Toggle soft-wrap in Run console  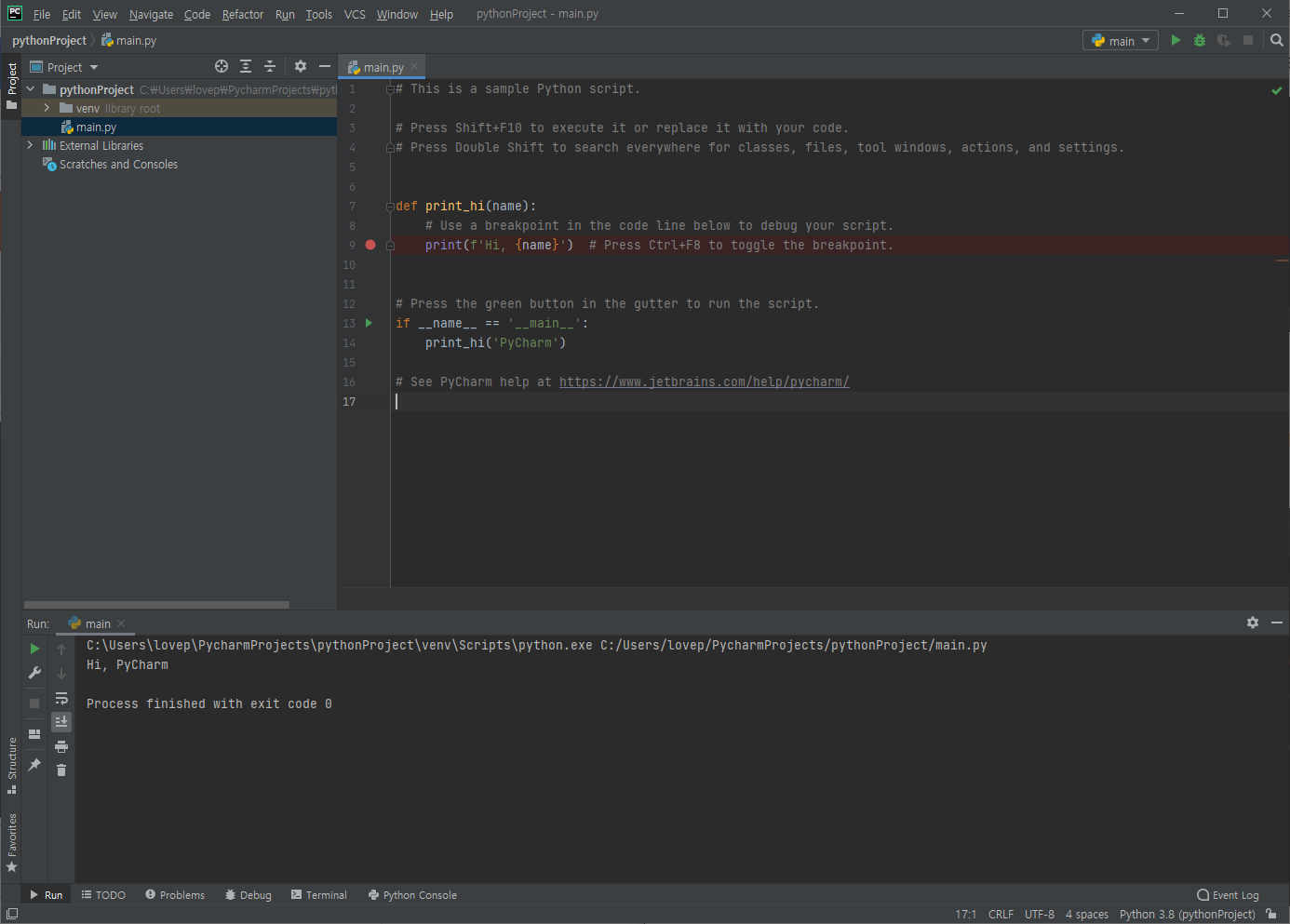pos(61,698)
